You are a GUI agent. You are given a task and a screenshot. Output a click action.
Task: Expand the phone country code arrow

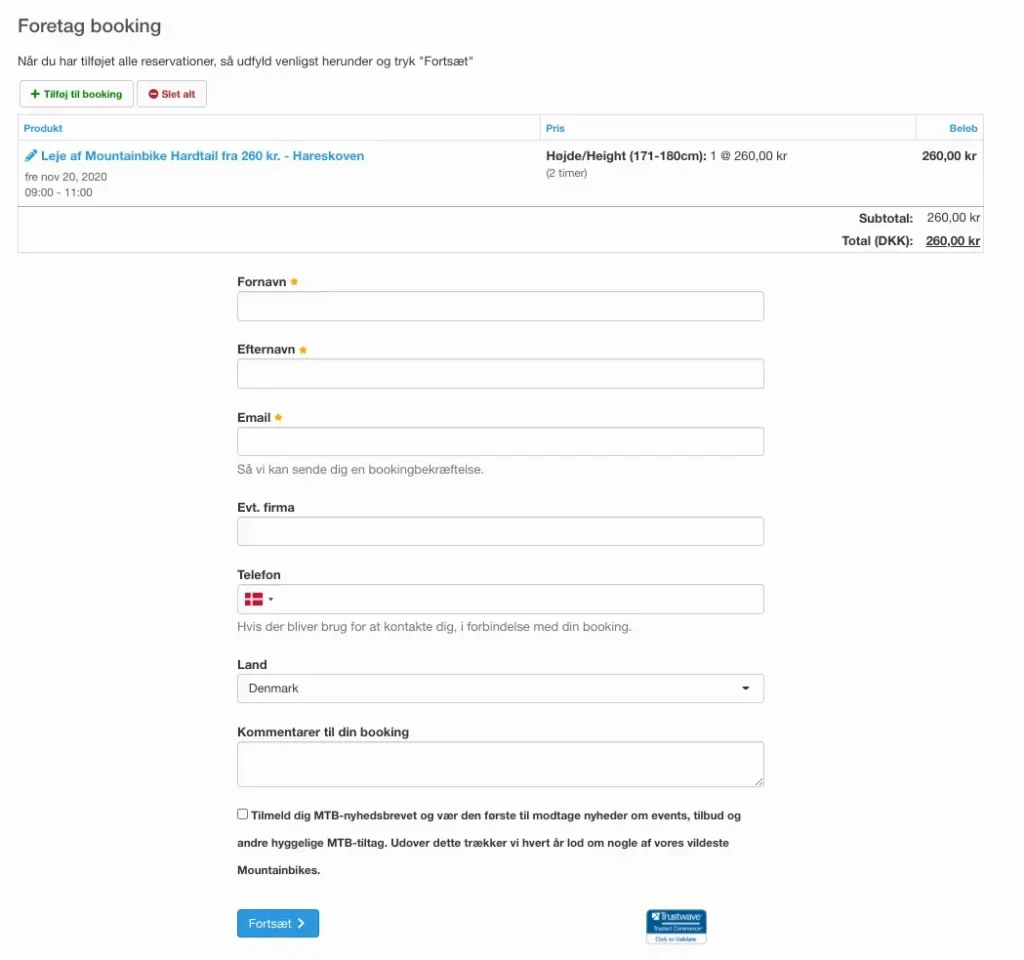(271, 600)
